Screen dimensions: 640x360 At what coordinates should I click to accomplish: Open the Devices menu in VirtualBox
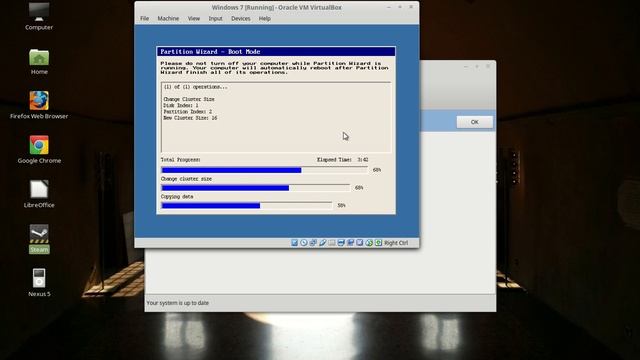[x=240, y=18]
